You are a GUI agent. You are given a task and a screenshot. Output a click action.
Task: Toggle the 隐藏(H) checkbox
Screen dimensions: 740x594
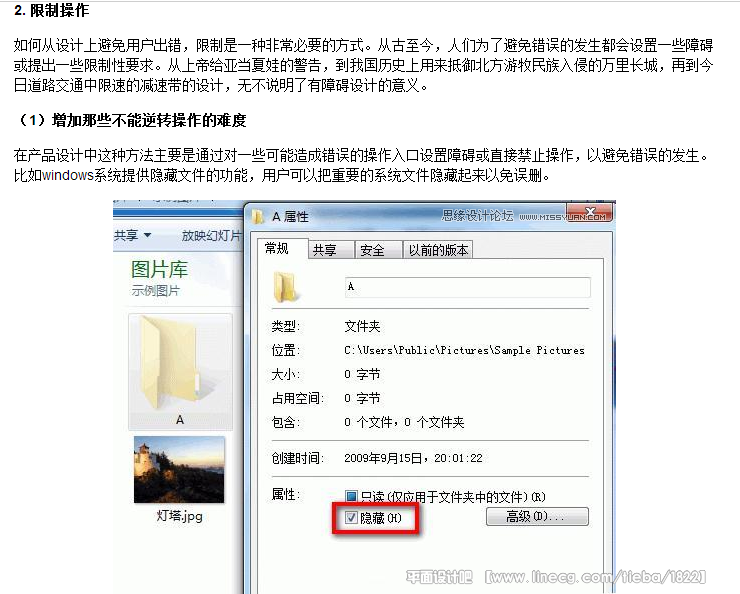(x=351, y=518)
